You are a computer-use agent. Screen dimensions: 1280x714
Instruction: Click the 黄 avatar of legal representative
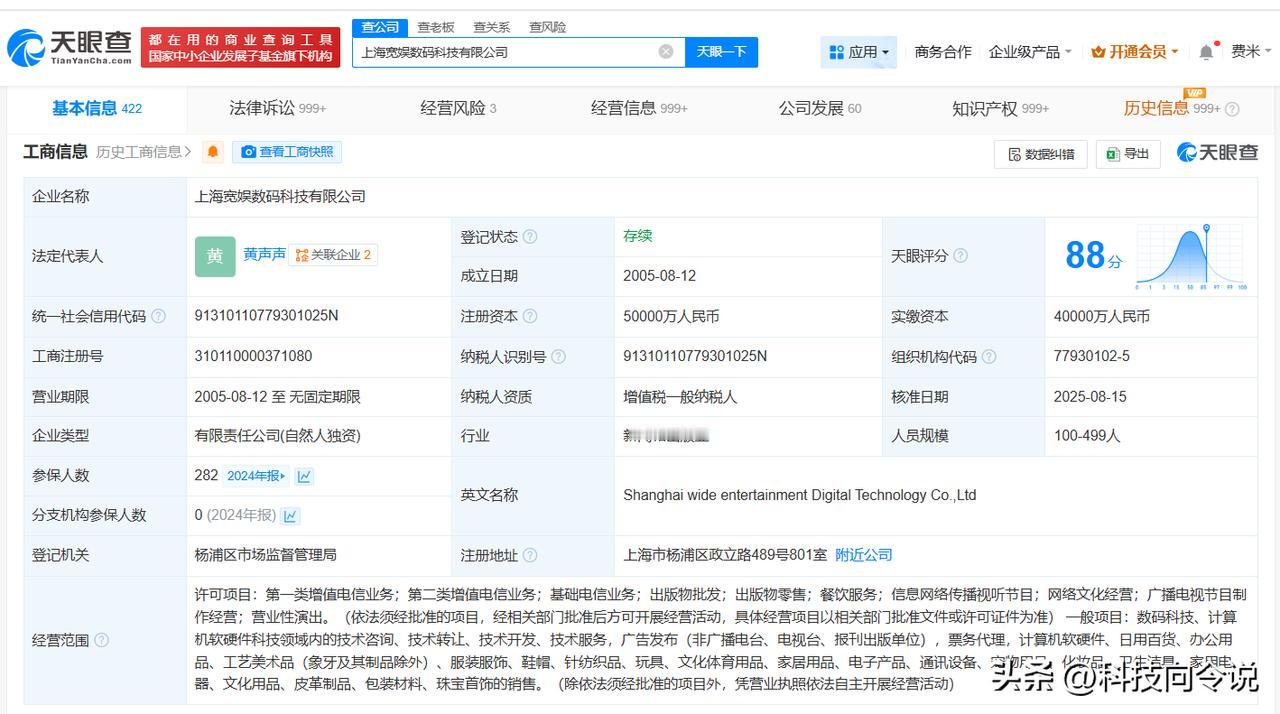[215, 256]
